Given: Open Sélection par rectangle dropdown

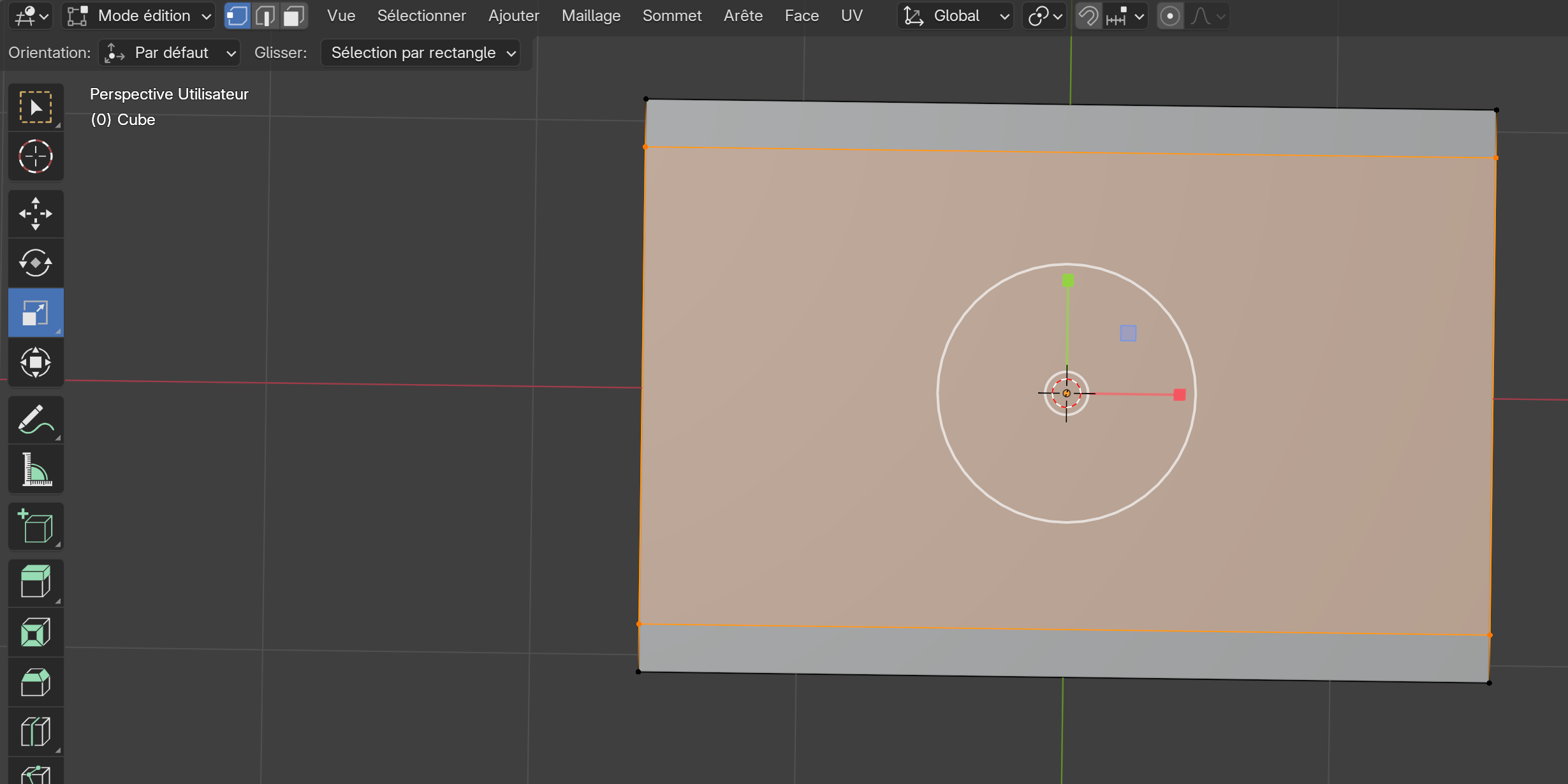Looking at the screenshot, I should [421, 53].
